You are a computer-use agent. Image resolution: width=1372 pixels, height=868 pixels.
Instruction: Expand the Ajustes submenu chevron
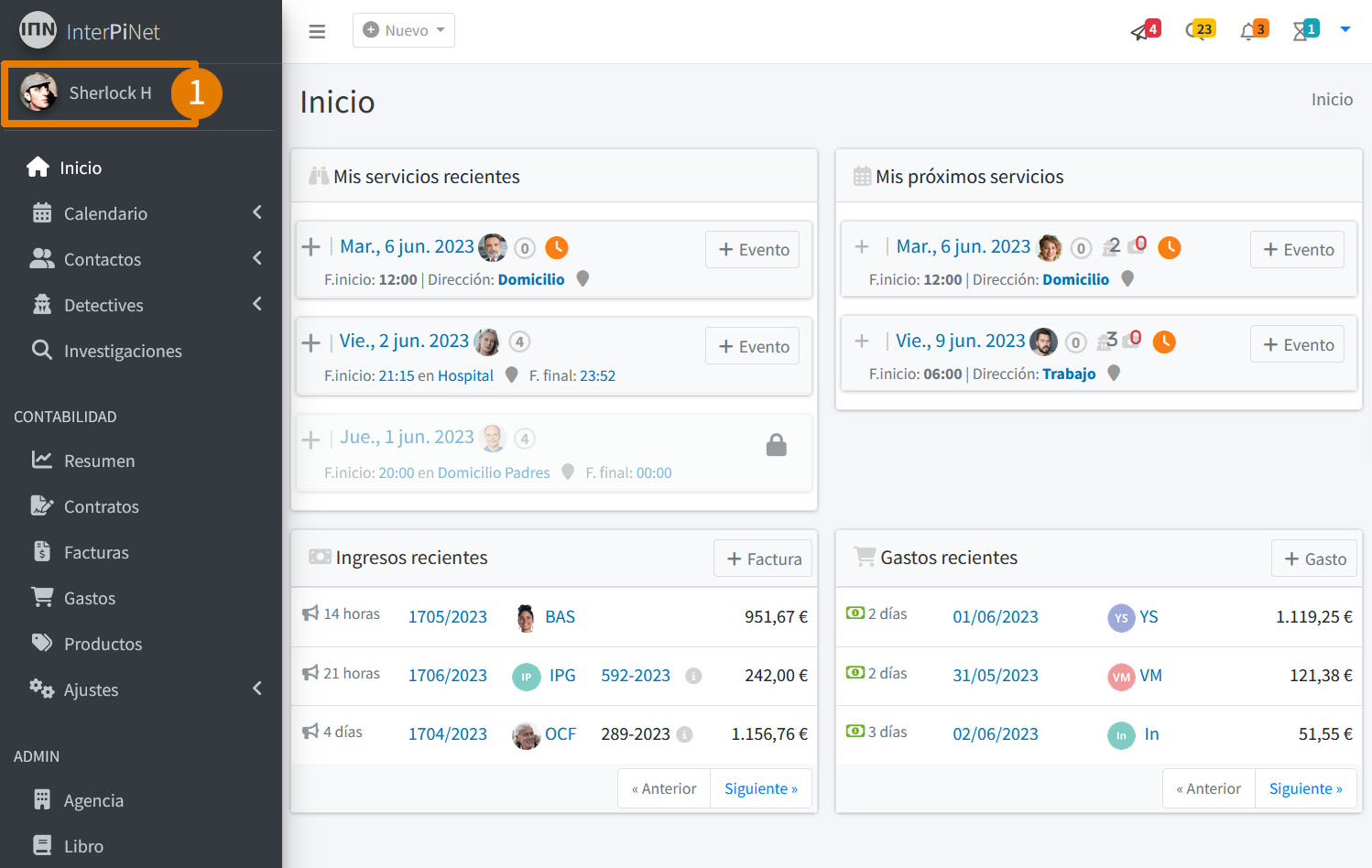[257, 689]
